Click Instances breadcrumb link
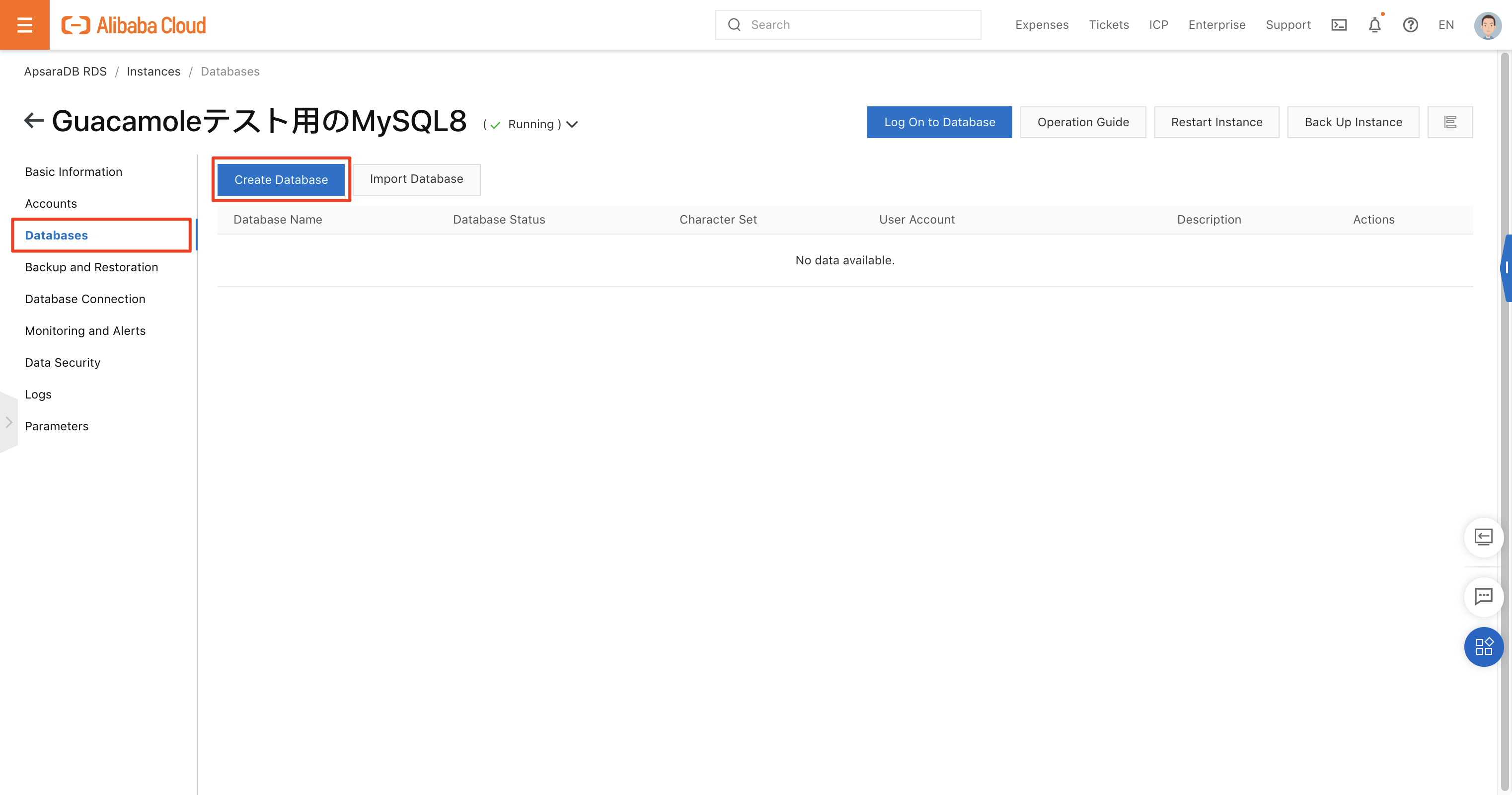 tap(154, 71)
